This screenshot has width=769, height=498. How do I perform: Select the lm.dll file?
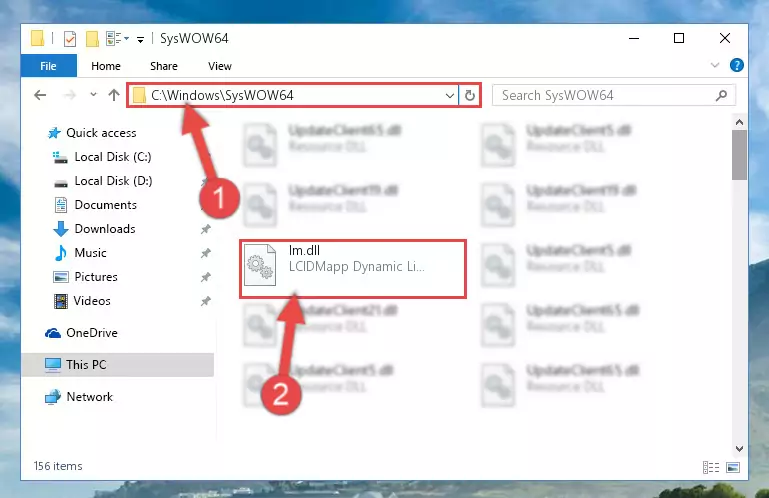click(353, 269)
